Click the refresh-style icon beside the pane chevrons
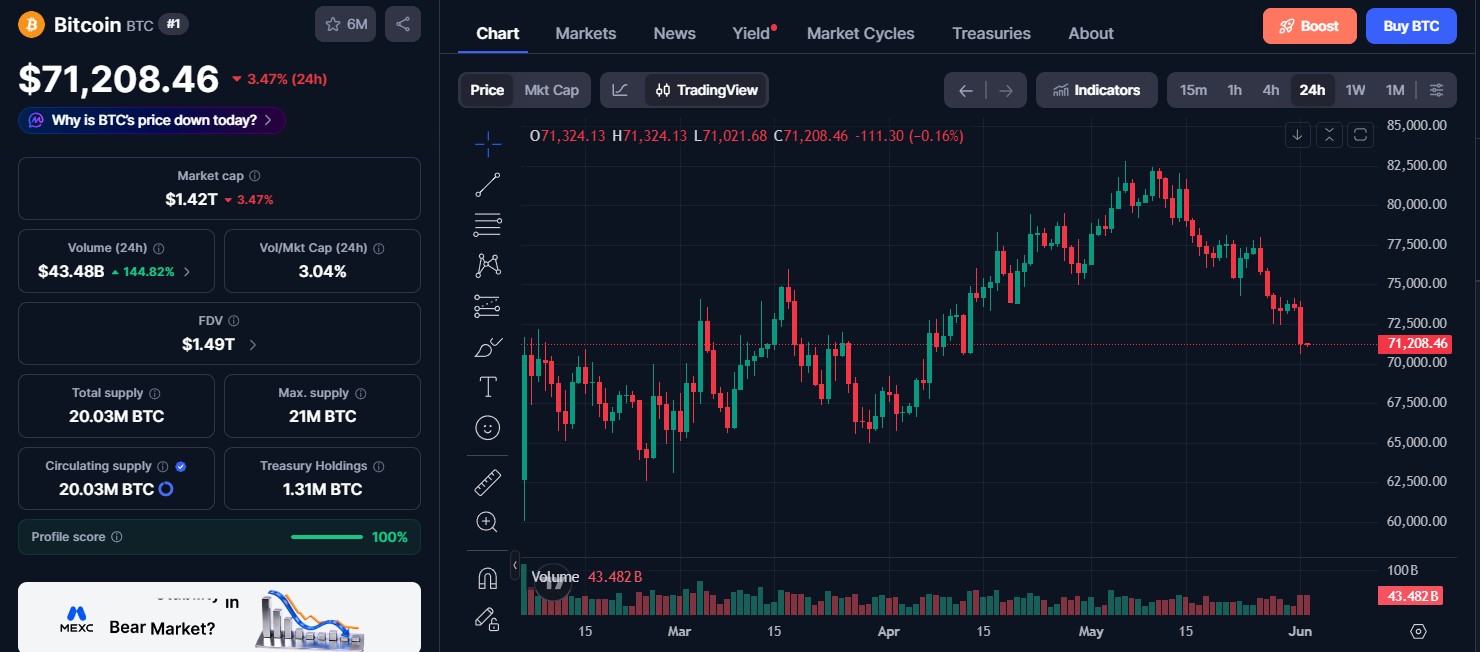 point(1360,134)
